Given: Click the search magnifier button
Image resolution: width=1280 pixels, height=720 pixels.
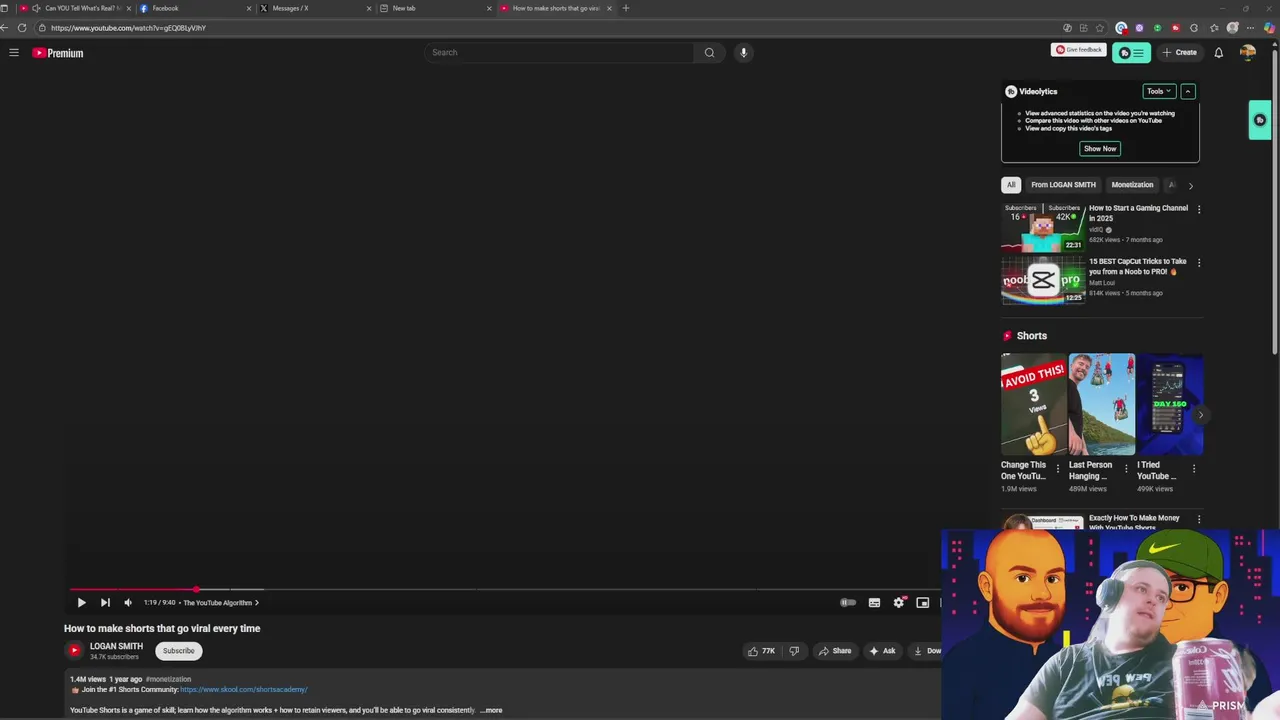Looking at the screenshot, I should pyautogui.click(x=709, y=52).
